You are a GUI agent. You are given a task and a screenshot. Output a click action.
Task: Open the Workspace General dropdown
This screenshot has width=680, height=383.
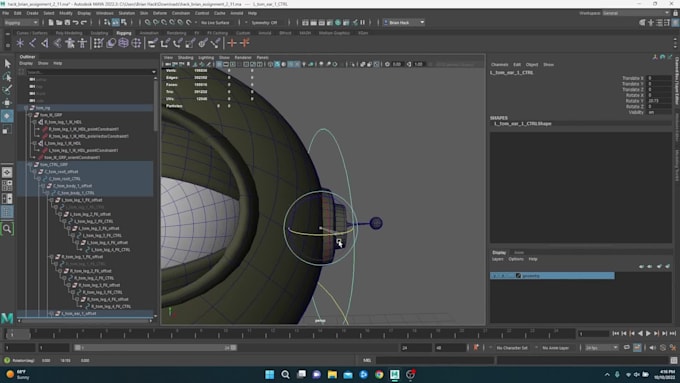[x=636, y=13]
